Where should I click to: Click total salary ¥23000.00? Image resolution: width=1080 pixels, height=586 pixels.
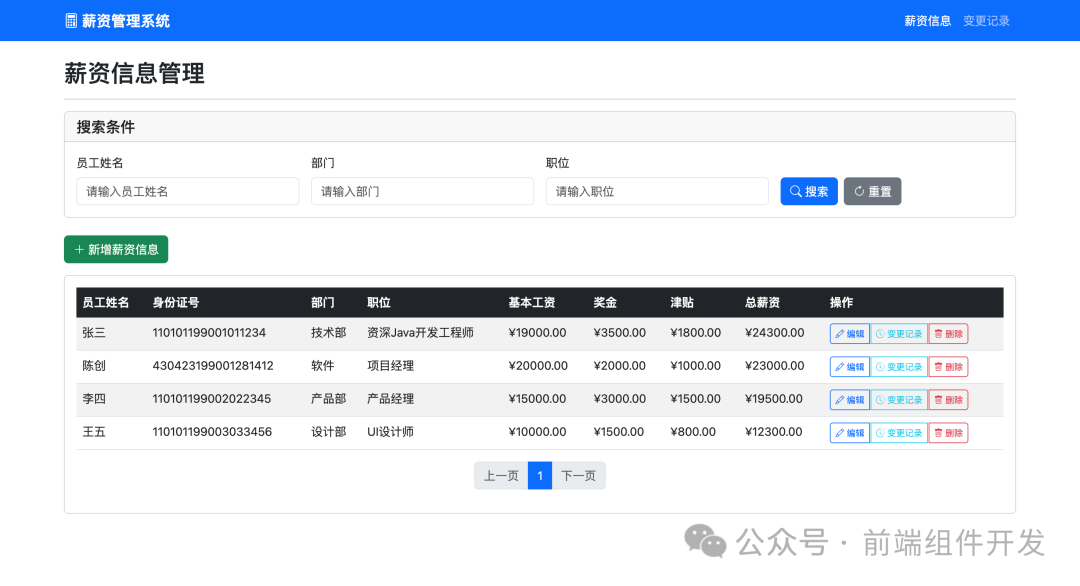(x=774, y=366)
